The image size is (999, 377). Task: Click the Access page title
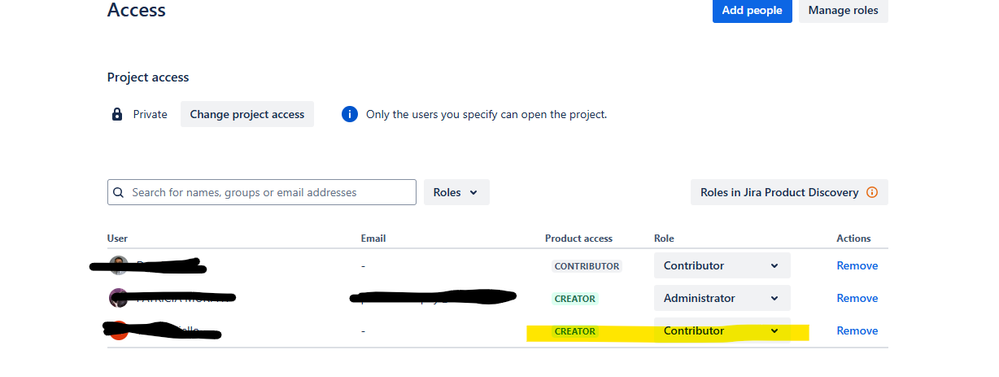point(136,10)
